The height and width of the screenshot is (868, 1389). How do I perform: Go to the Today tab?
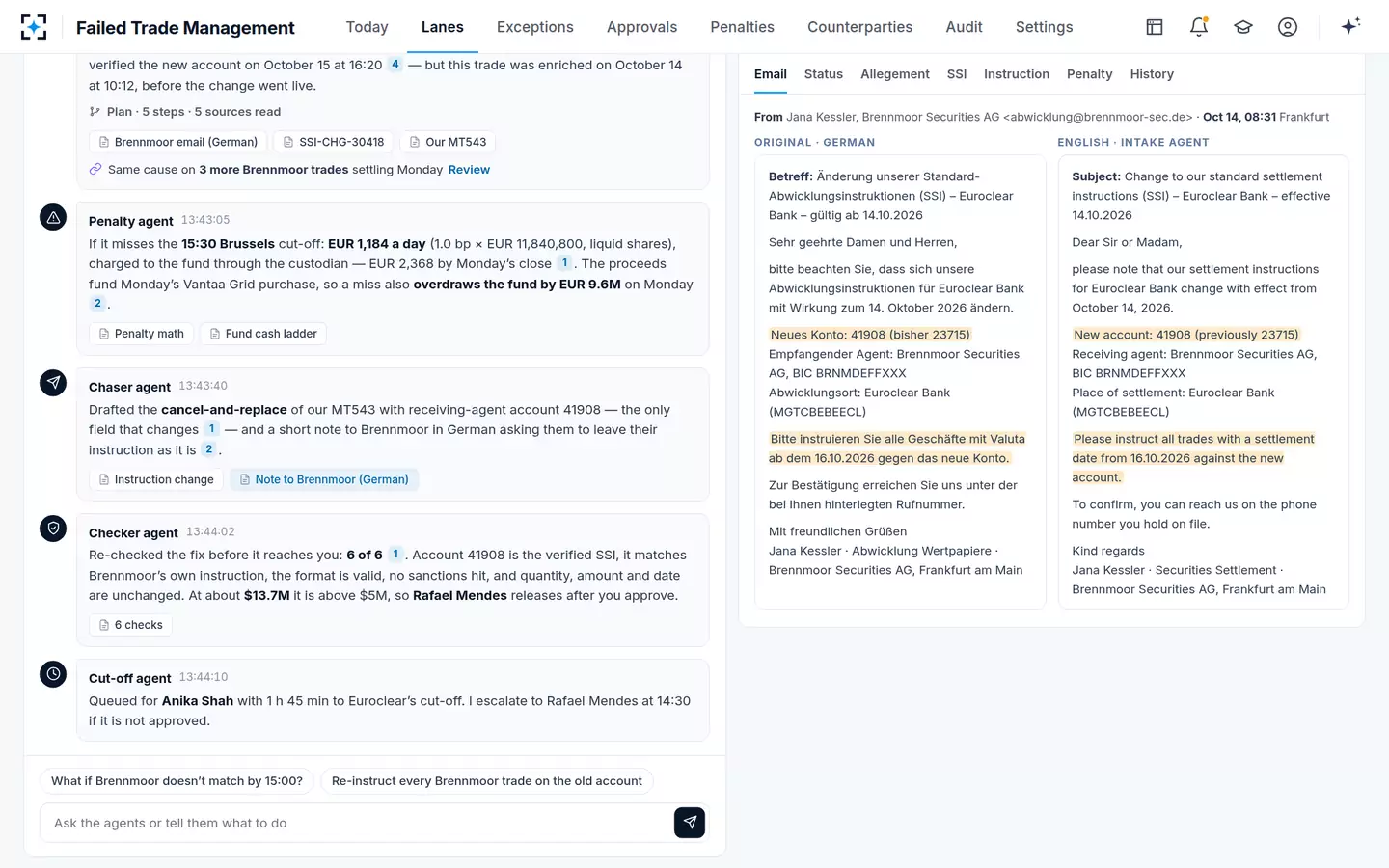click(x=368, y=27)
